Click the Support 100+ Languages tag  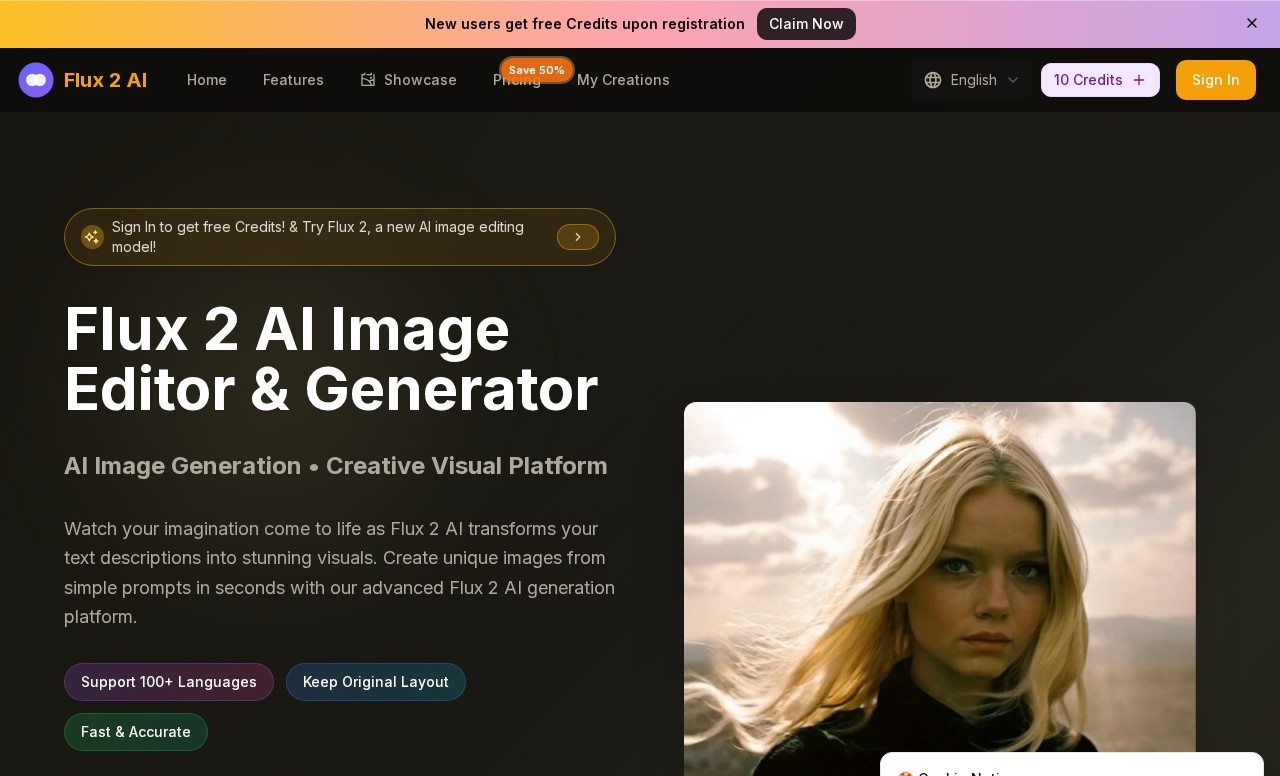click(169, 682)
